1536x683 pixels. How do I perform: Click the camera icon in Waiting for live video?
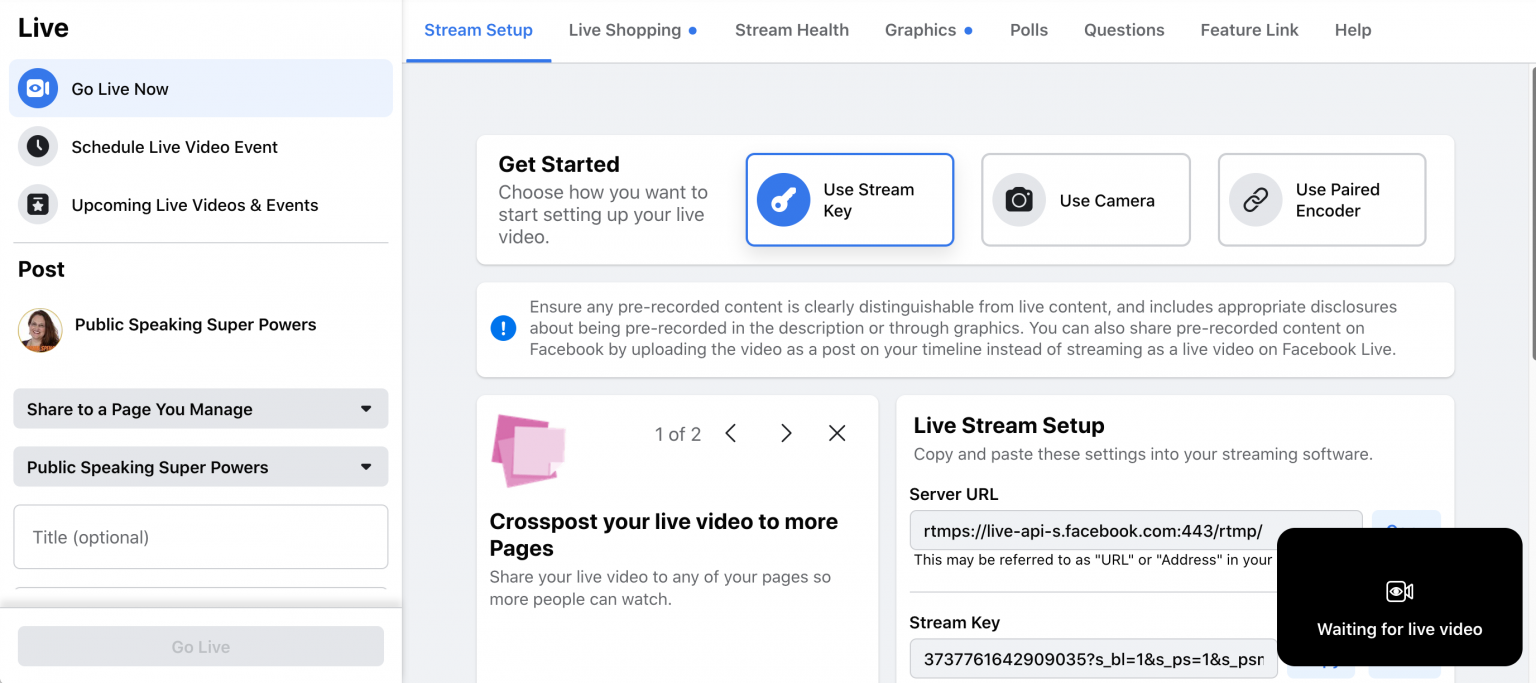[x=1399, y=591]
